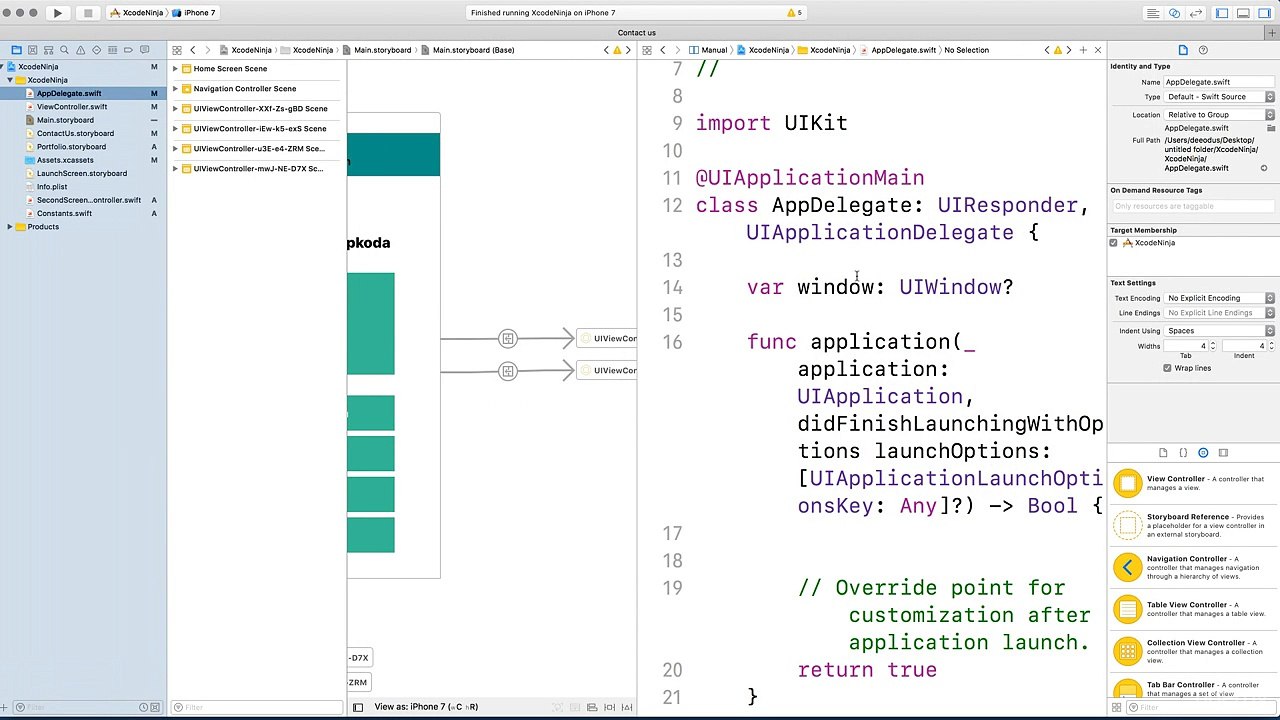This screenshot has height=720, width=1280.
Task: Select ViewController.swift in navigator
Action: coord(72,107)
